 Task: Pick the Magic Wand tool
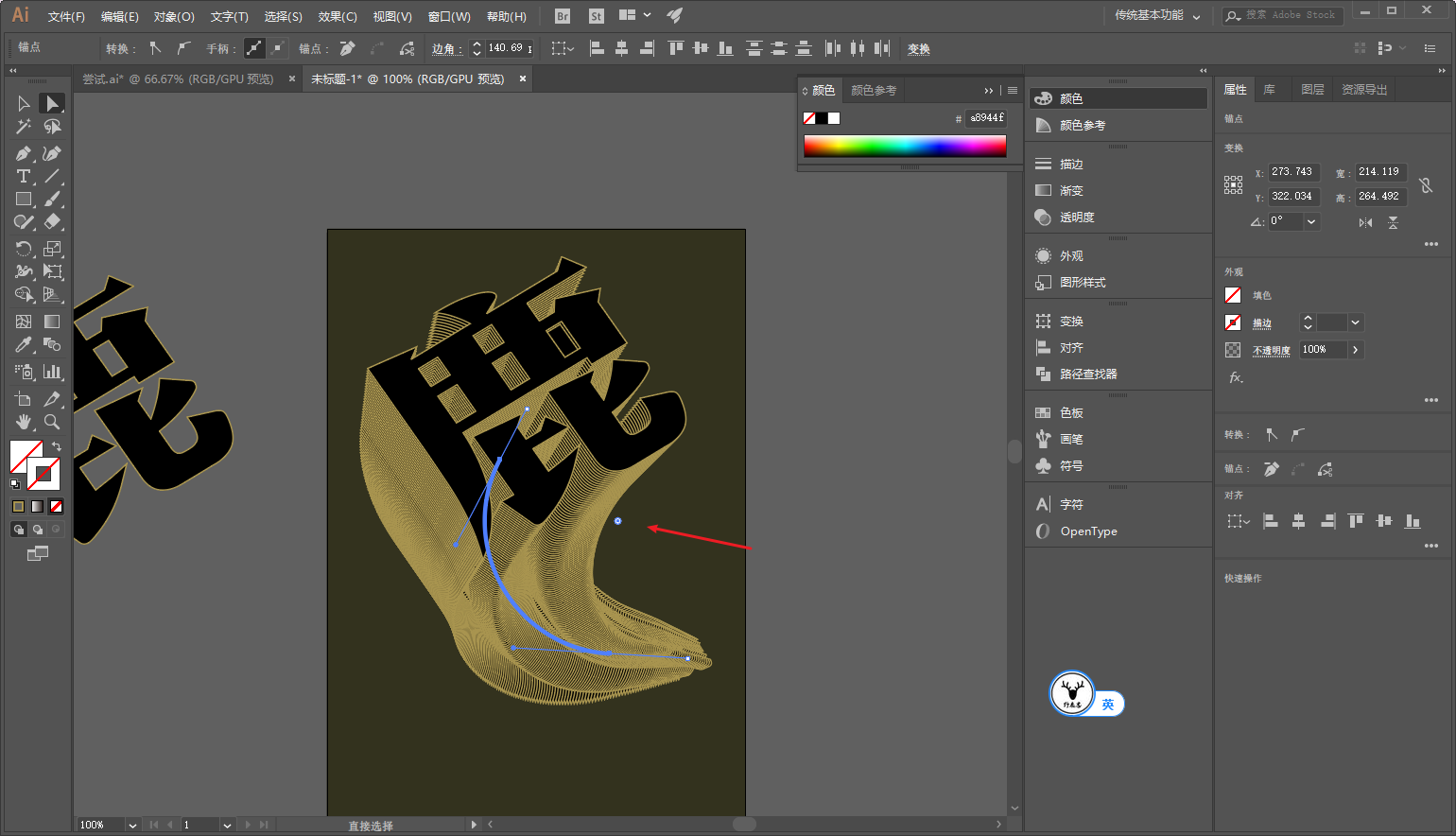click(x=24, y=127)
